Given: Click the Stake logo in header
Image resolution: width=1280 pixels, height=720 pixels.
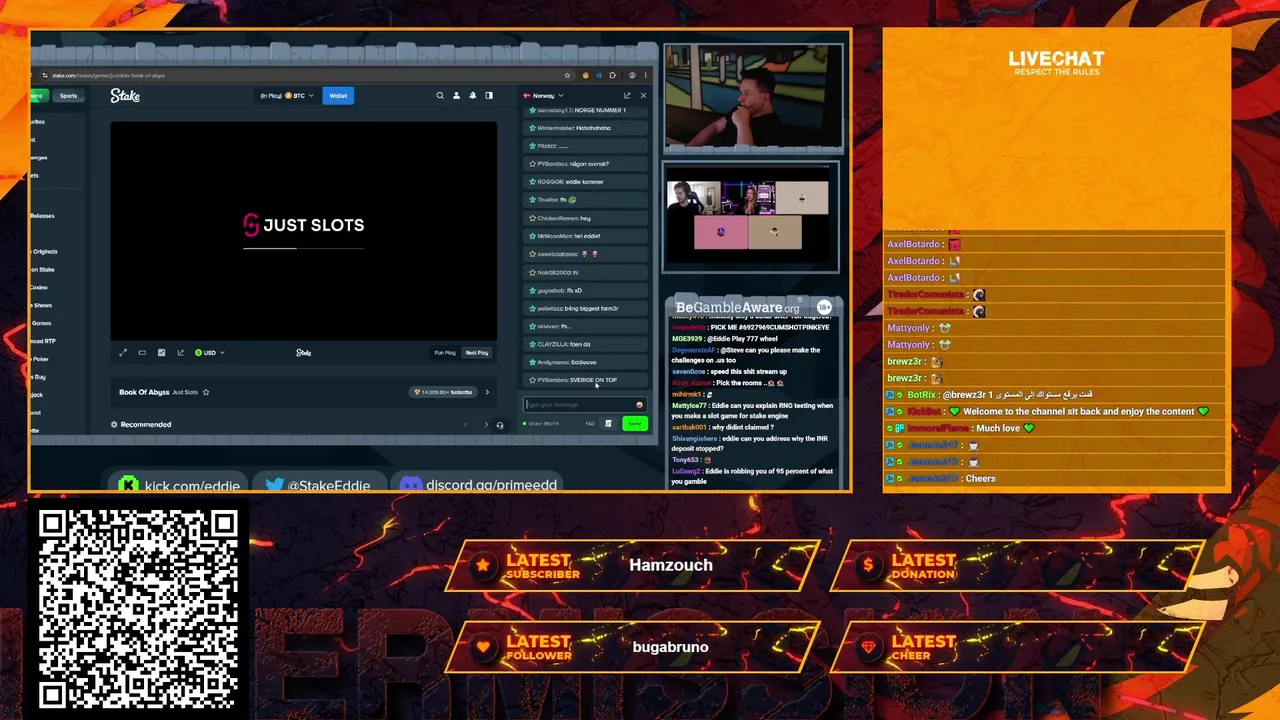Looking at the screenshot, I should tap(125, 96).
